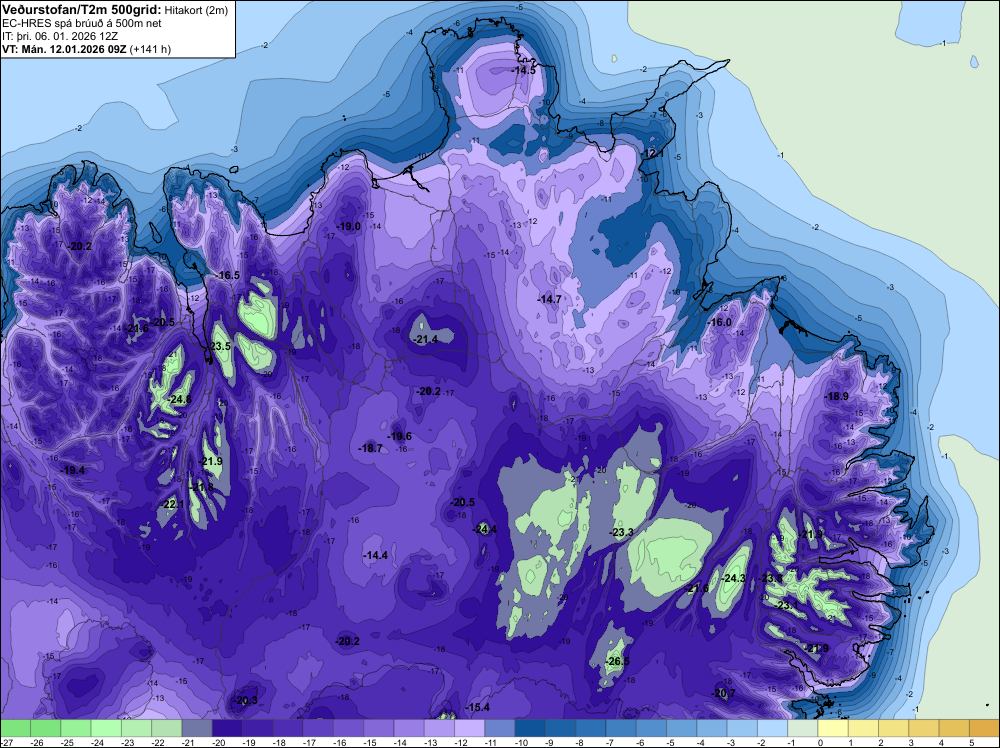The height and width of the screenshot is (748, 1000).
Task: Select the "IT: þri. 06. 01. 2026 12Z" line
Action: (60, 36)
